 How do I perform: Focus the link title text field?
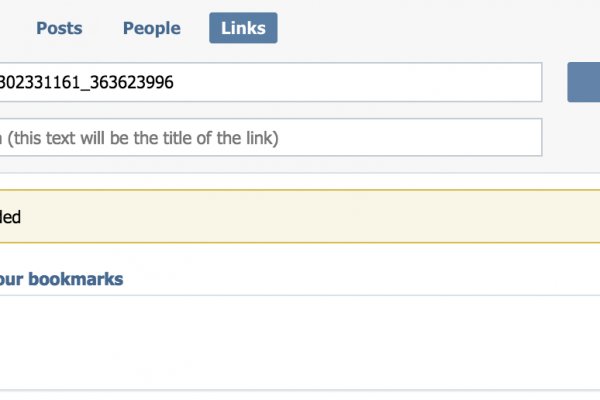(270, 138)
